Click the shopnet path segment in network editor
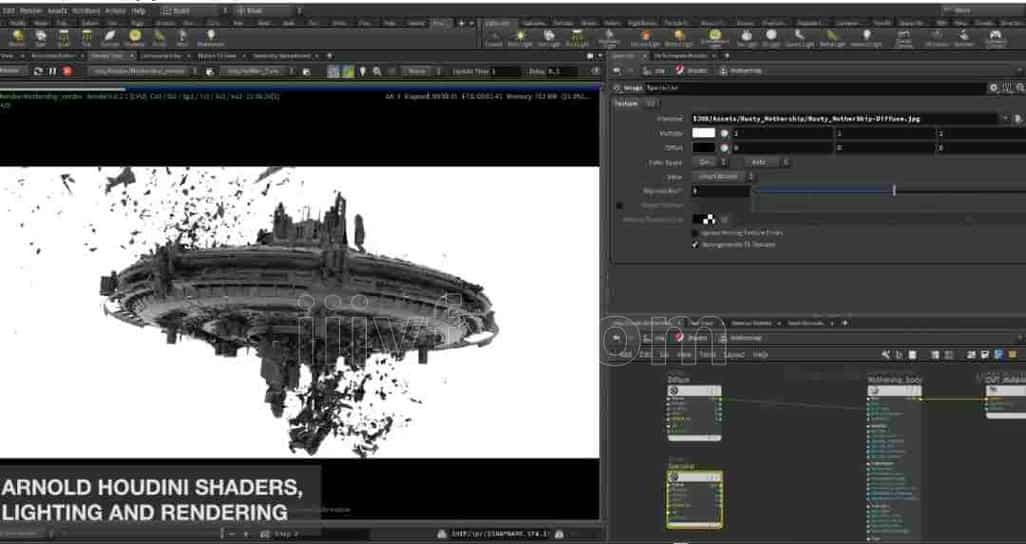Image resolution: width=1026 pixels, height=544 pixels. point(692,338)
